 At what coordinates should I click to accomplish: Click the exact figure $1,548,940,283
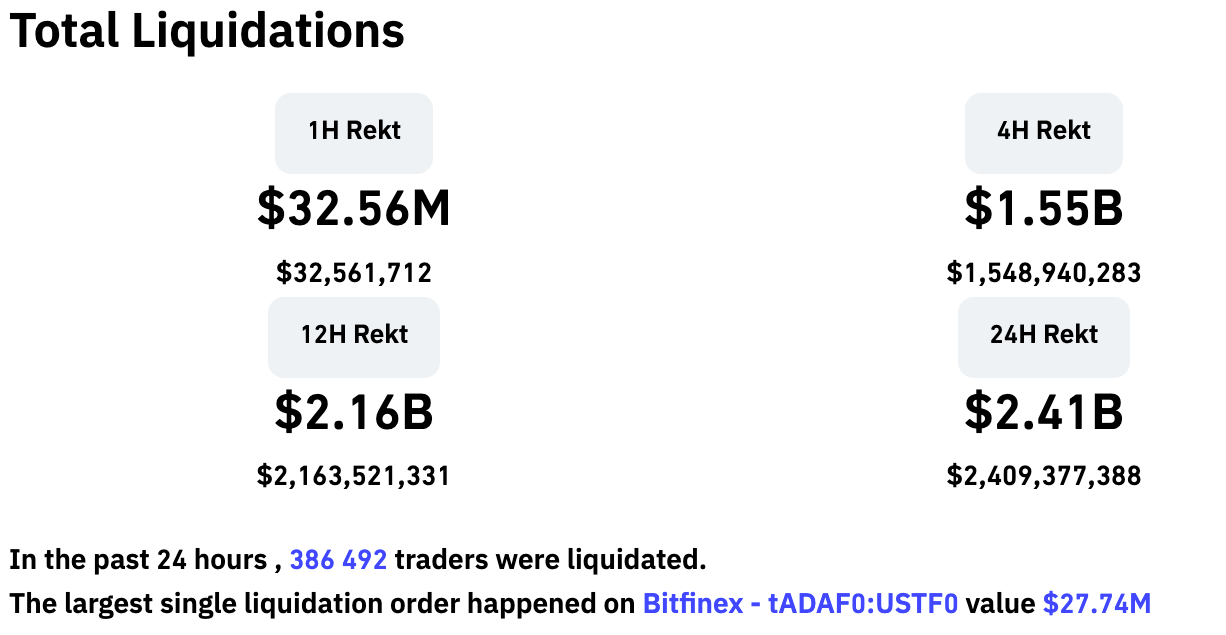click(x=1043, y=272)
